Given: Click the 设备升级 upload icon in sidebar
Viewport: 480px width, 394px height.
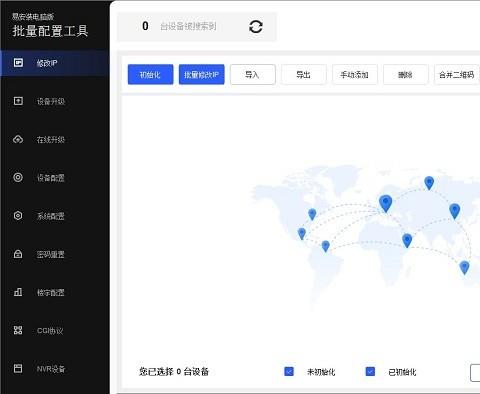Looking at the screenshot, I should [x=18, y=101].
